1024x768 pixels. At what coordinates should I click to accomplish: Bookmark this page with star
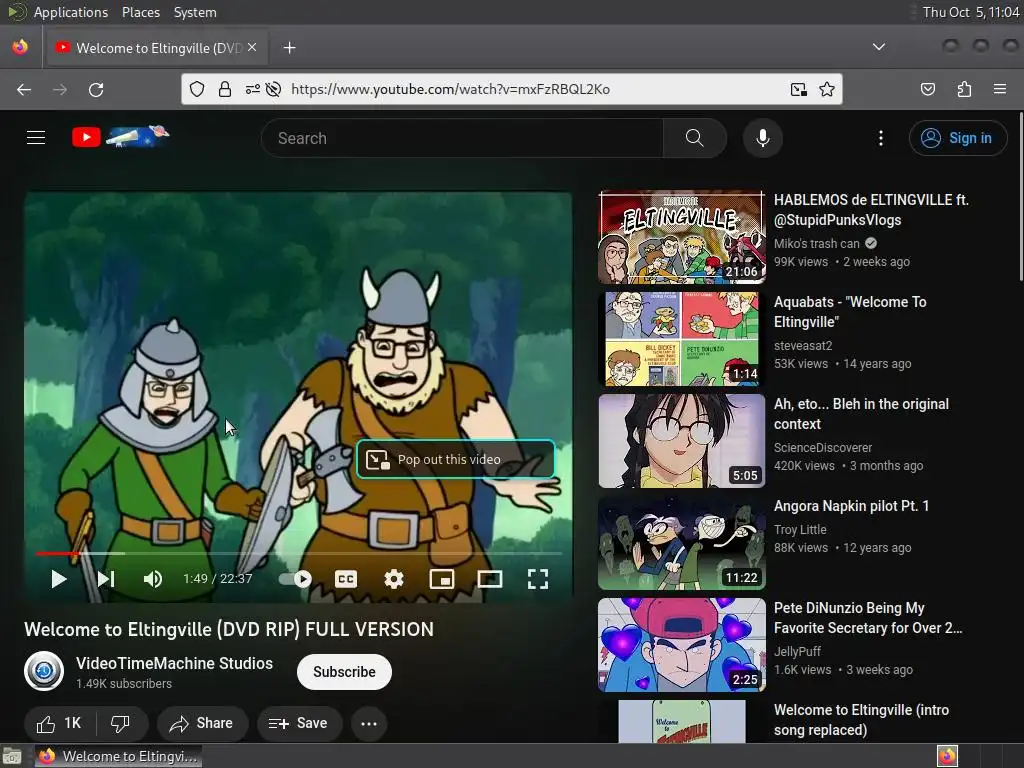point(827,89)
